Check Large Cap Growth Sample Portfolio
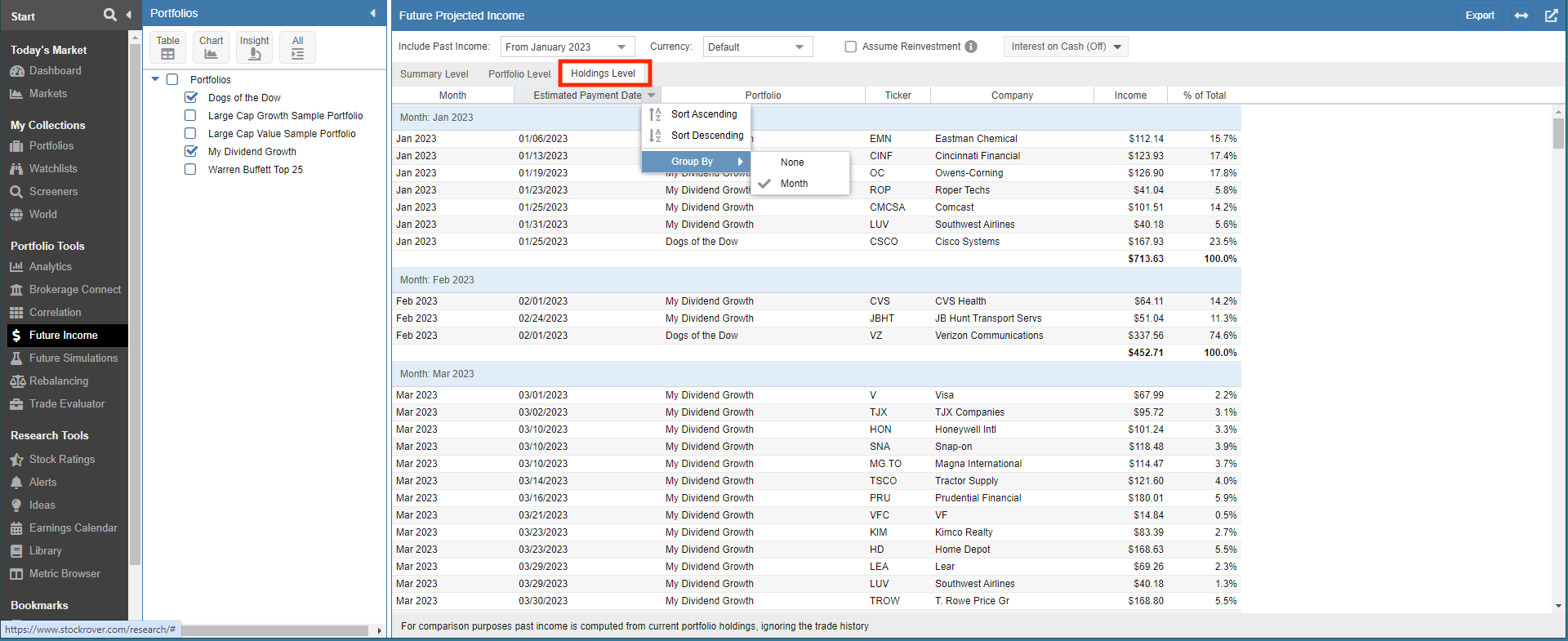Viewport: 1568px width, 641px height. (190, 115)
